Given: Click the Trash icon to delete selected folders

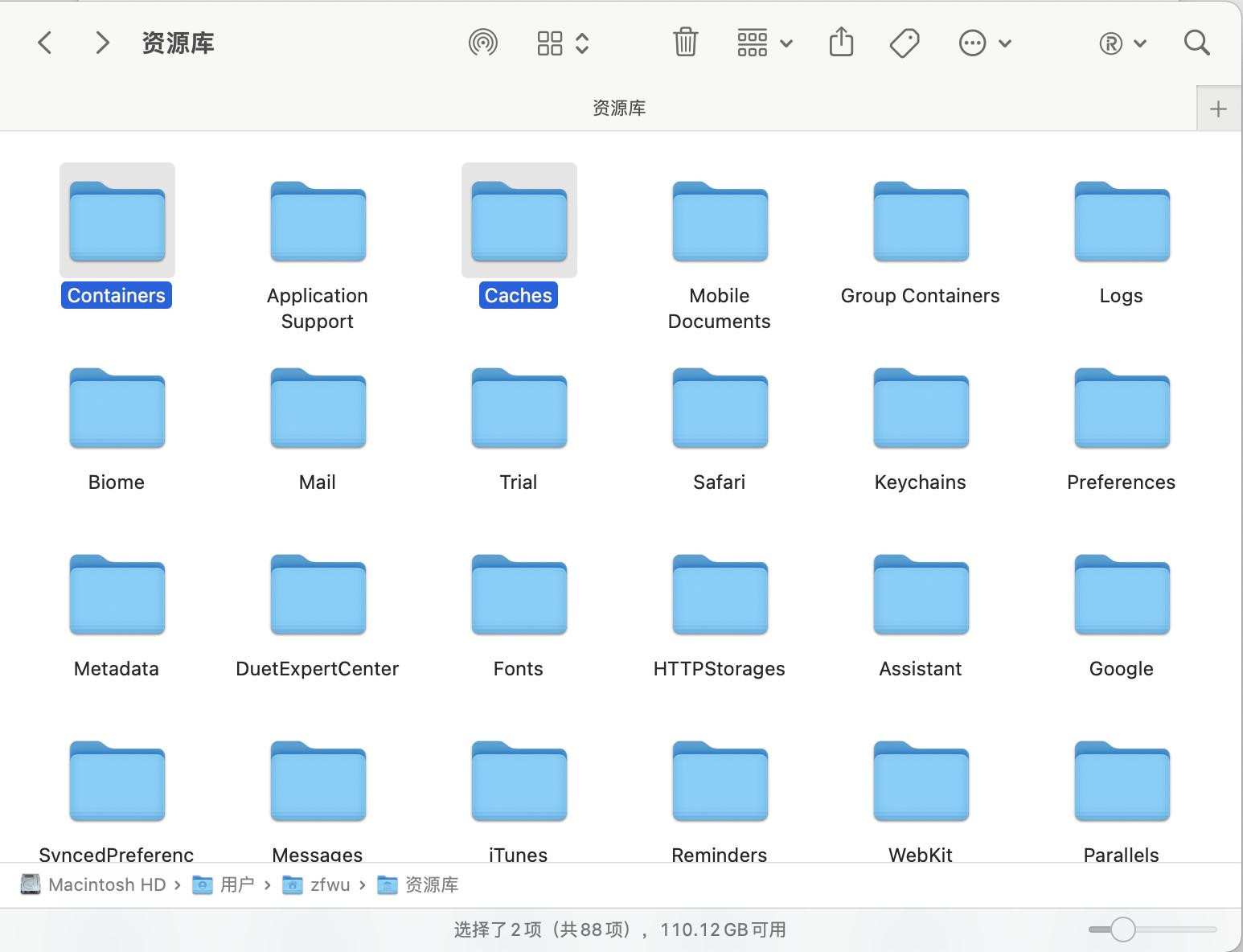Looking at the screenshot, I should click(x=685, y=43).
